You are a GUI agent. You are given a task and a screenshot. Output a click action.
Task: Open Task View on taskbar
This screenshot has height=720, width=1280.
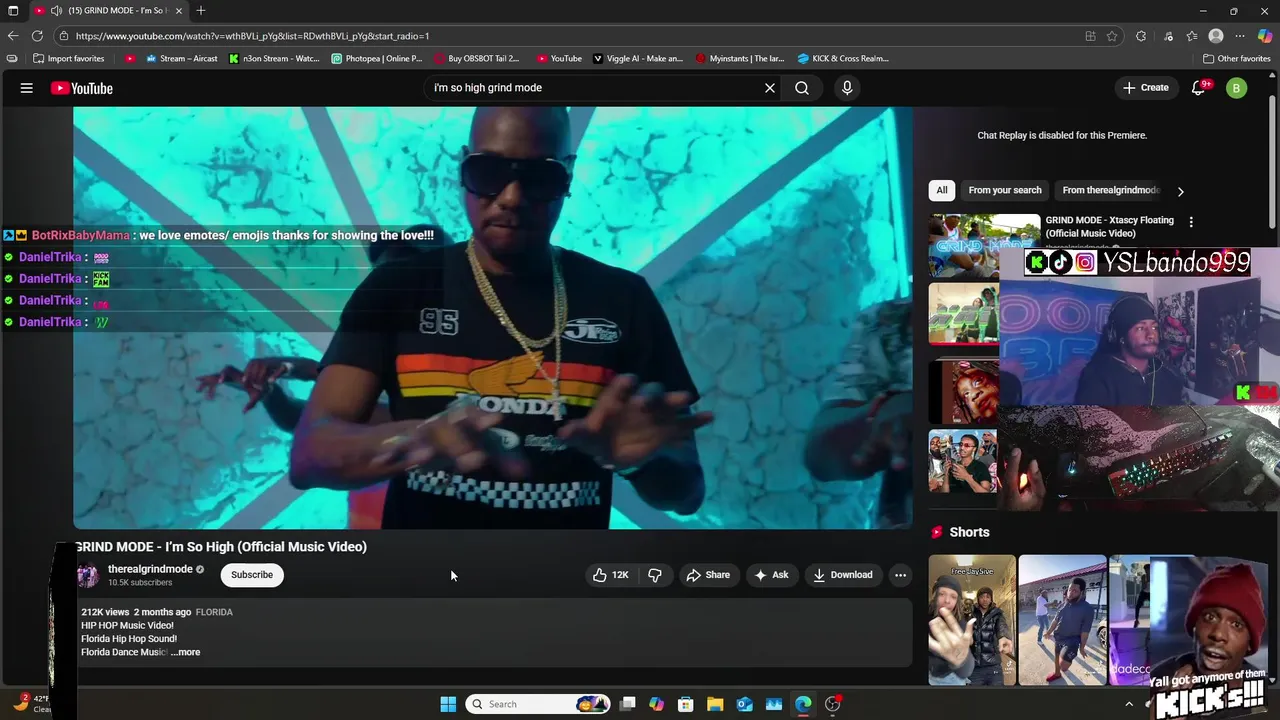tap(627, 704)
